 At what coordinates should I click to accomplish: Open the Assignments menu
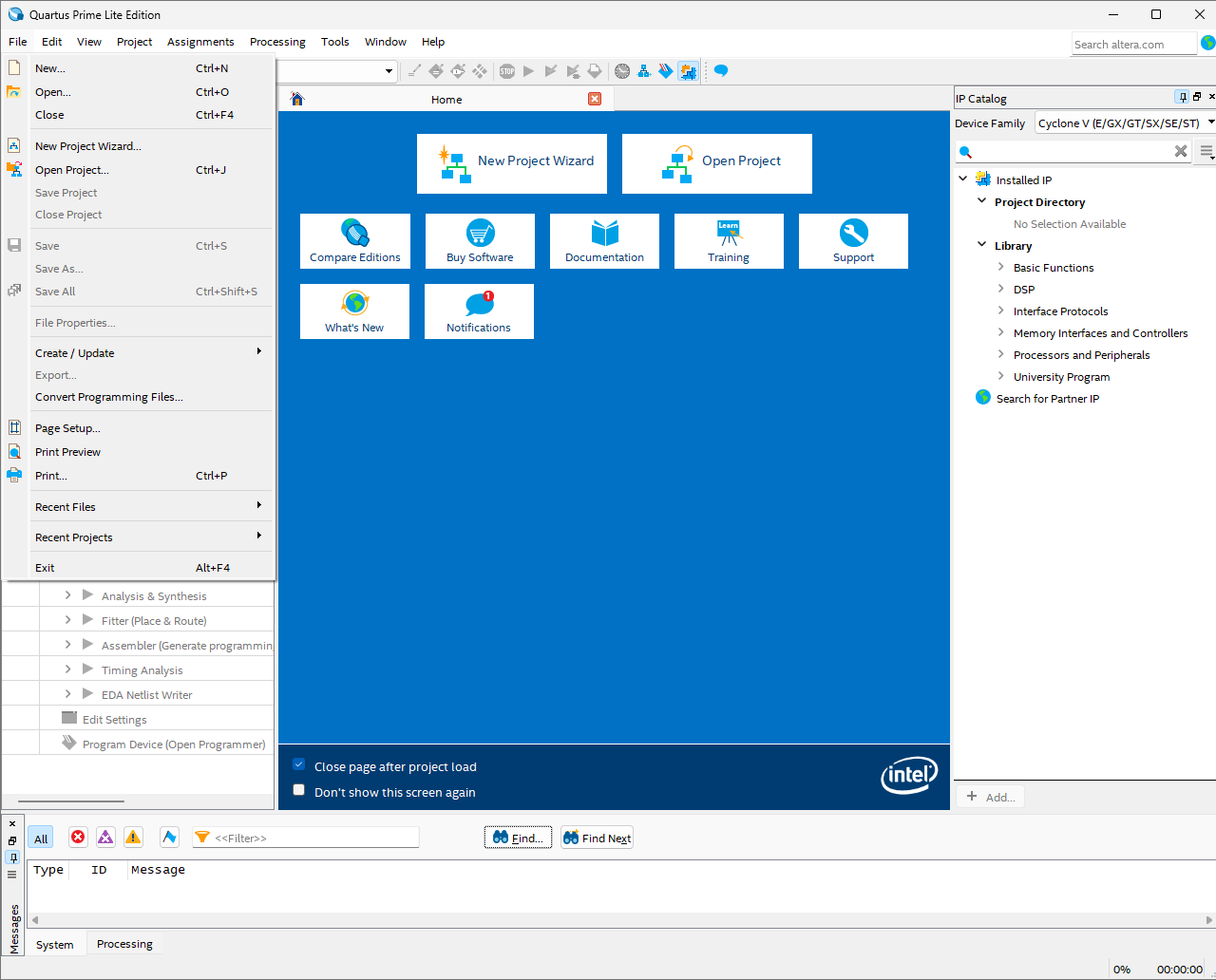click(200, 42)
